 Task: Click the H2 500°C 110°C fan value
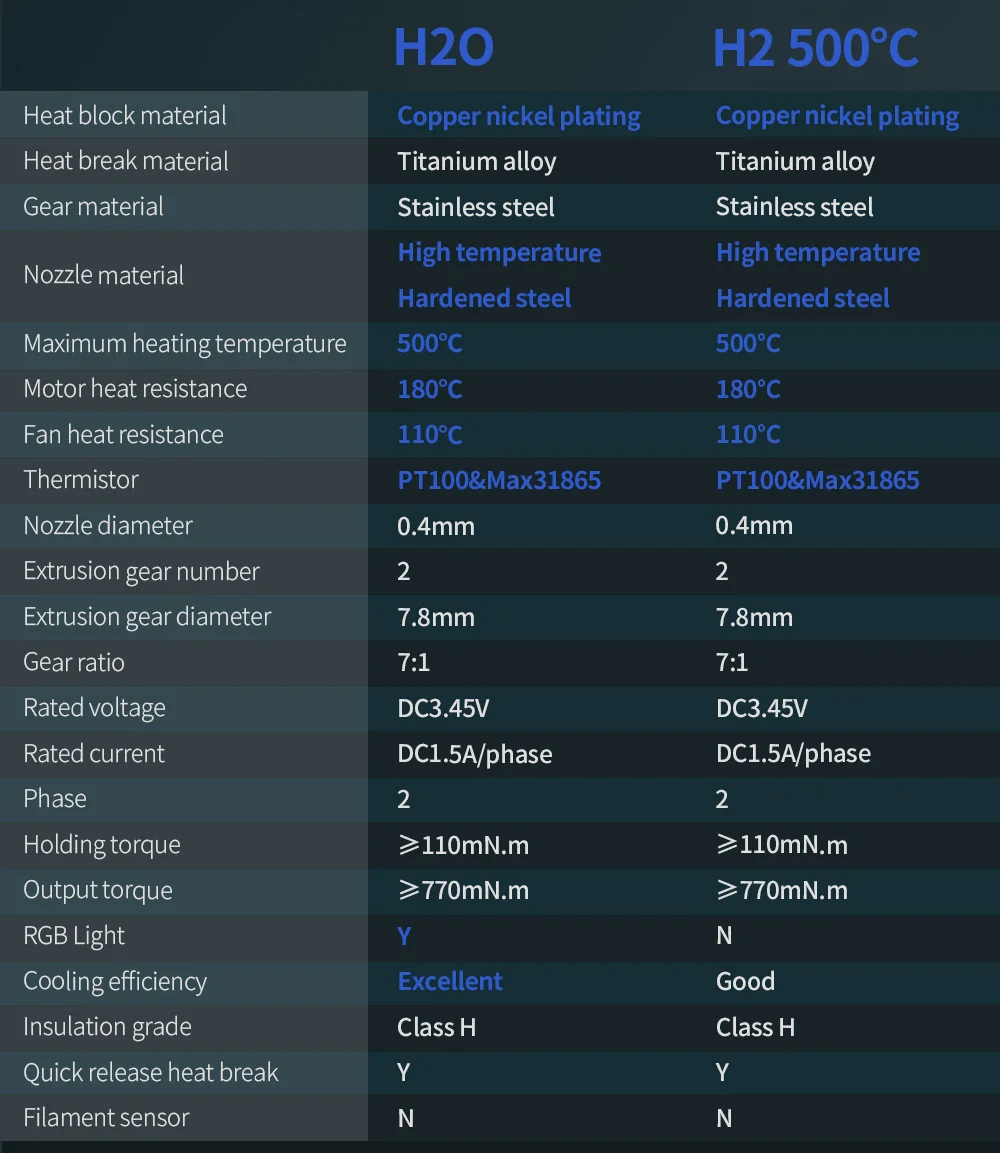pyautogui.click(x=749, y=434)
